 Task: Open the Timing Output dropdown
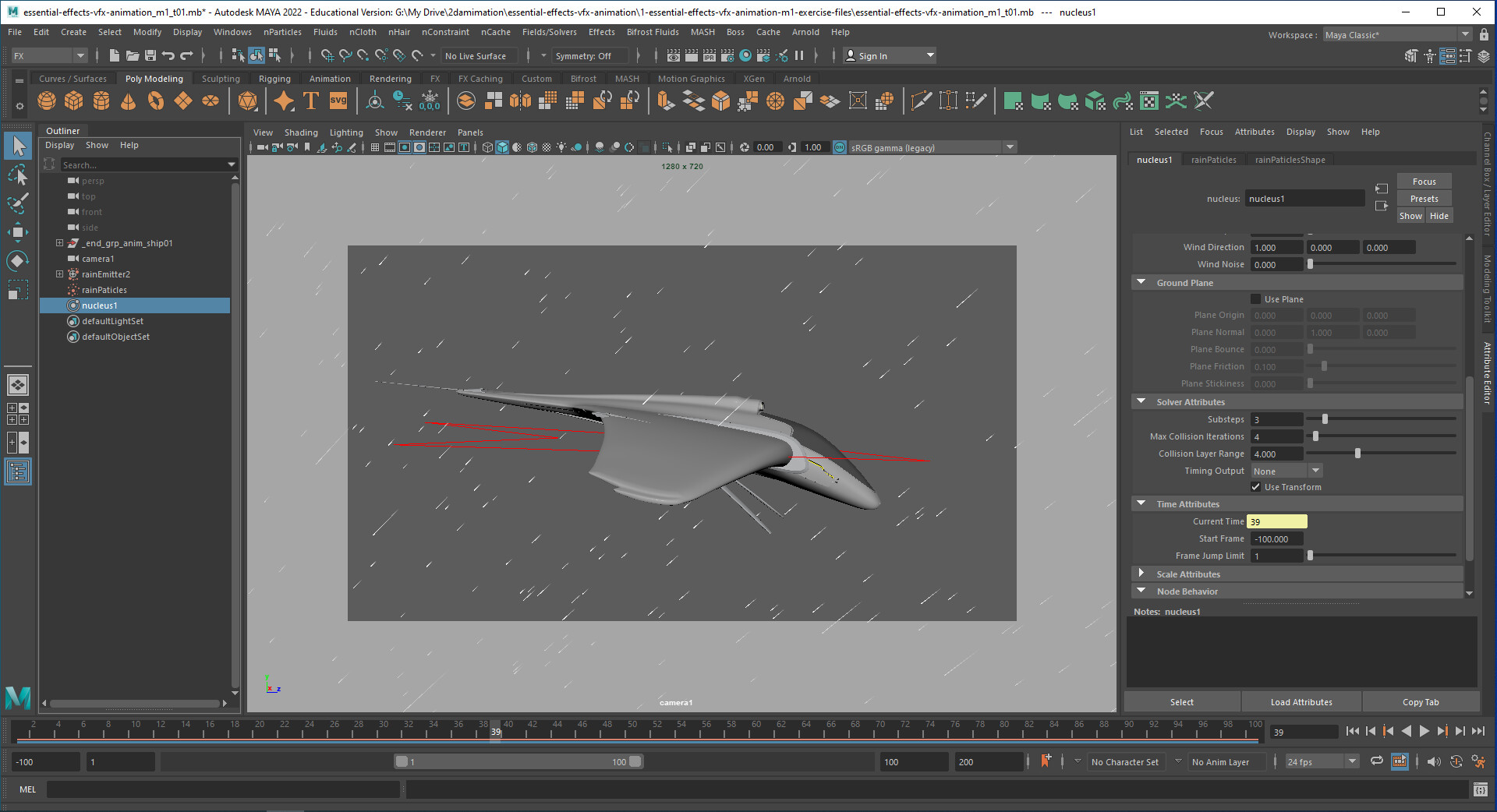tap(1286, 471)
